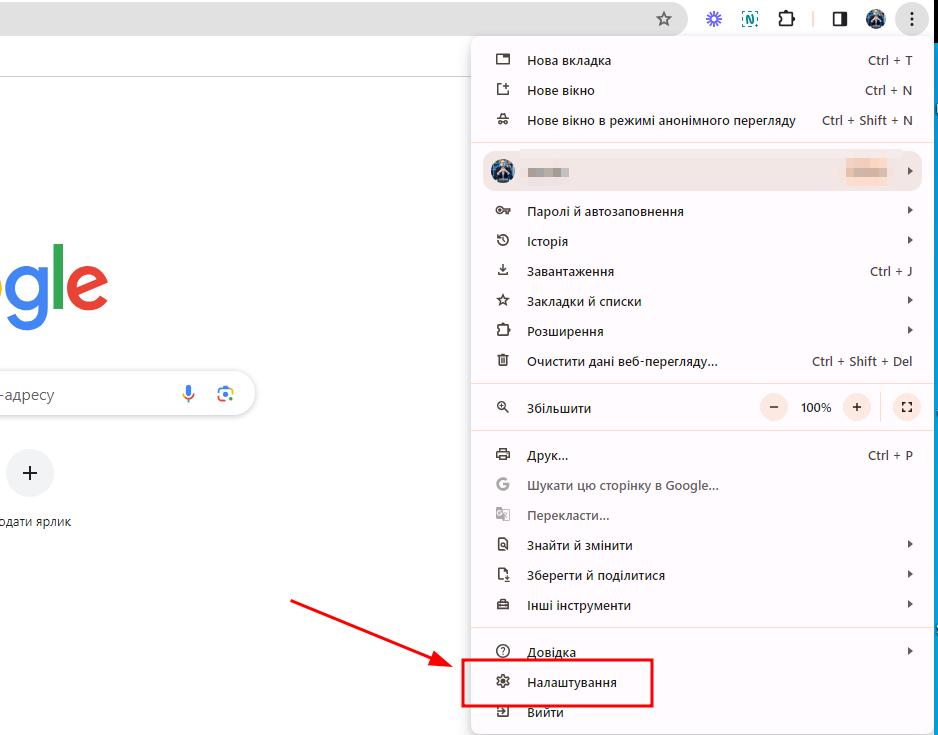Click the new window icon beside Нове вікно
Viewport: 938px width, 735px height.
coord(502,89)
